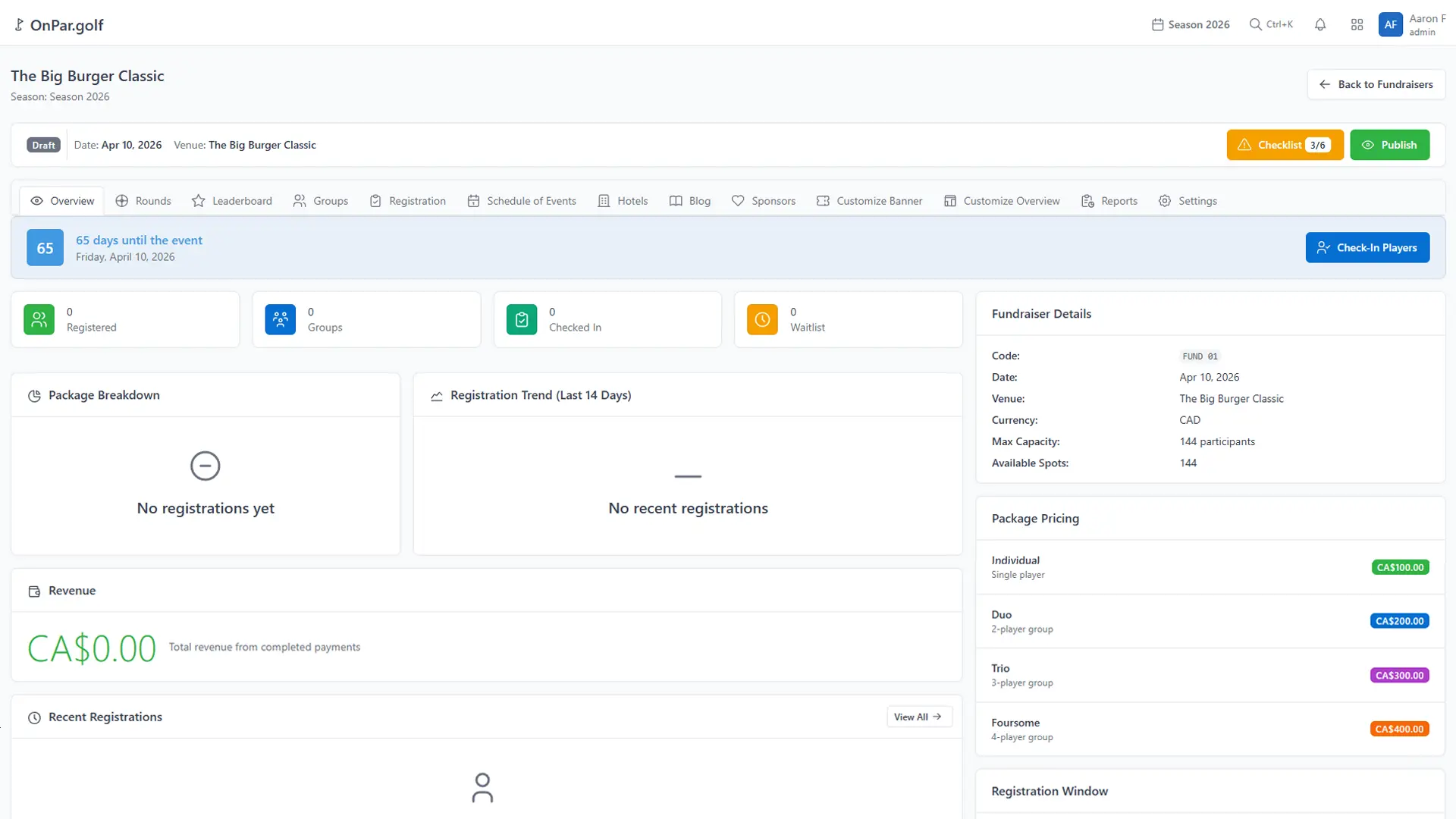The width and height of the screenshot is (1456, 819).
Task: Click the CA$400.00 Foursome price badge
Action: [x=1399, y=728]
